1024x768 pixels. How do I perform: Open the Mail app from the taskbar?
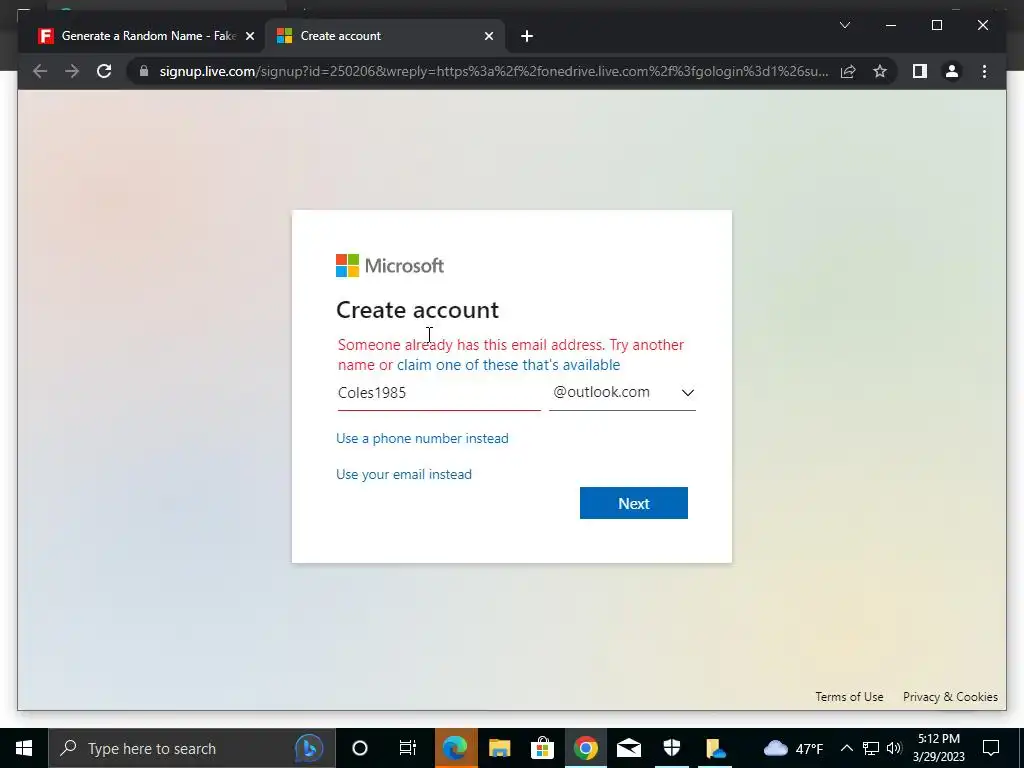pyautogui.click(x=629, y=748)
